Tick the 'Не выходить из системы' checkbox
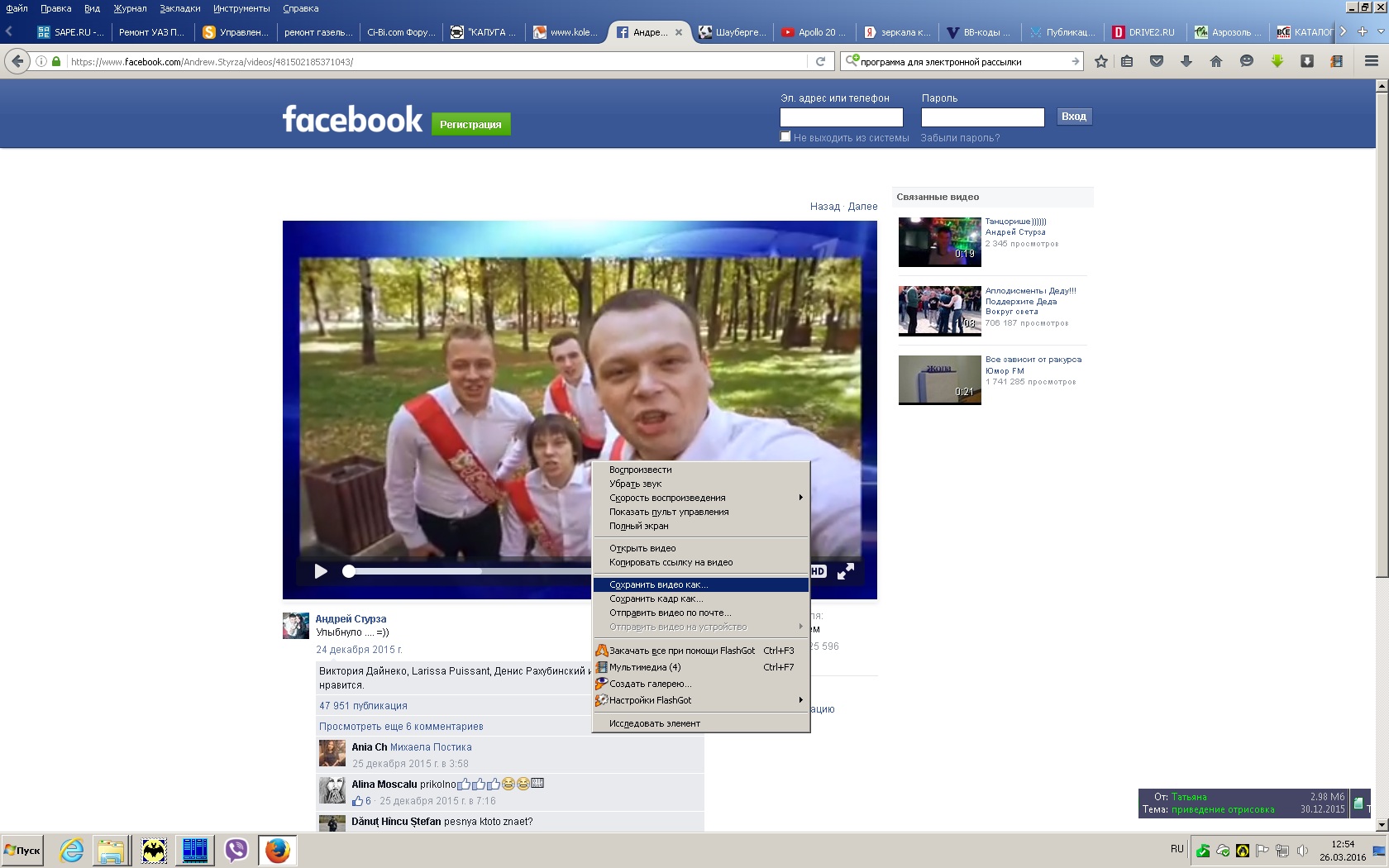1389x868 pixels. (785, 137)
